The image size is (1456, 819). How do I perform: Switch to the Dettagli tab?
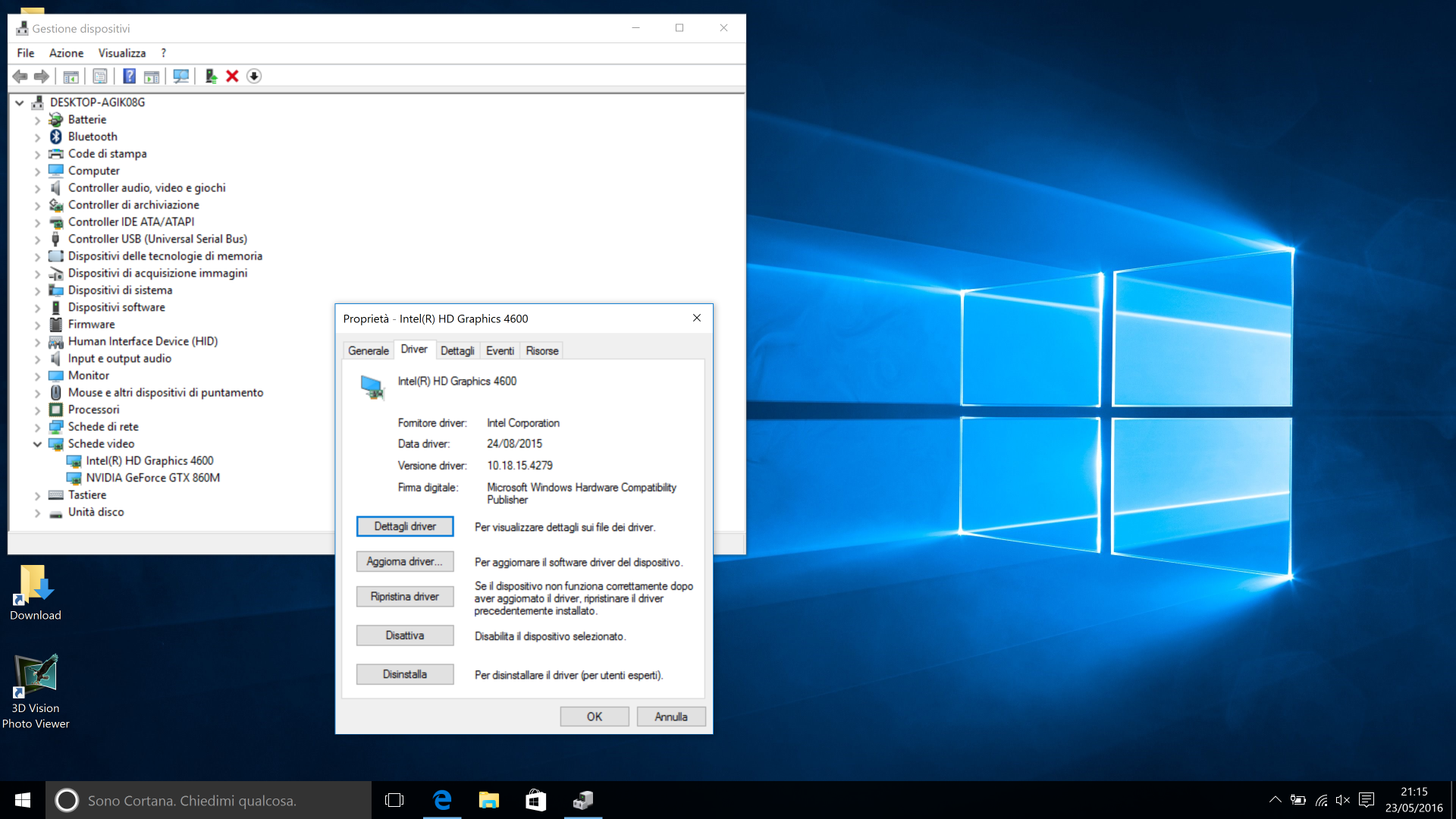coord(457,350)
